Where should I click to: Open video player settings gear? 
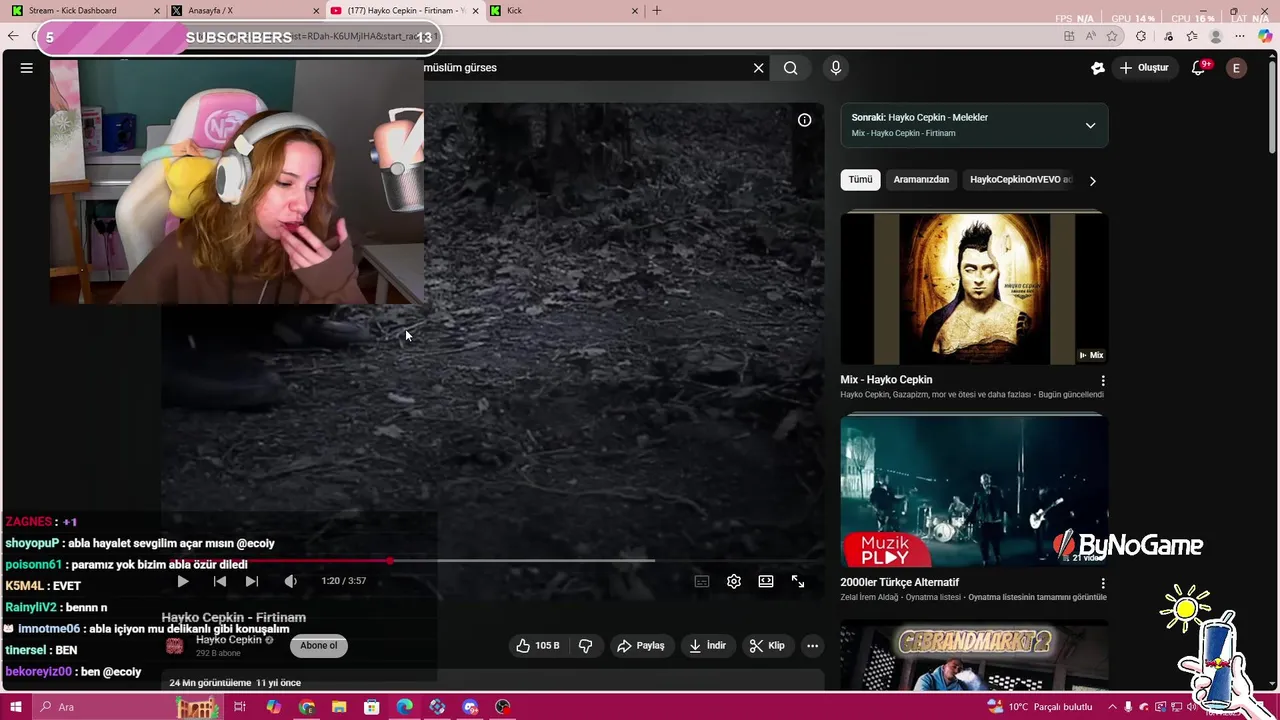[734, 581]
